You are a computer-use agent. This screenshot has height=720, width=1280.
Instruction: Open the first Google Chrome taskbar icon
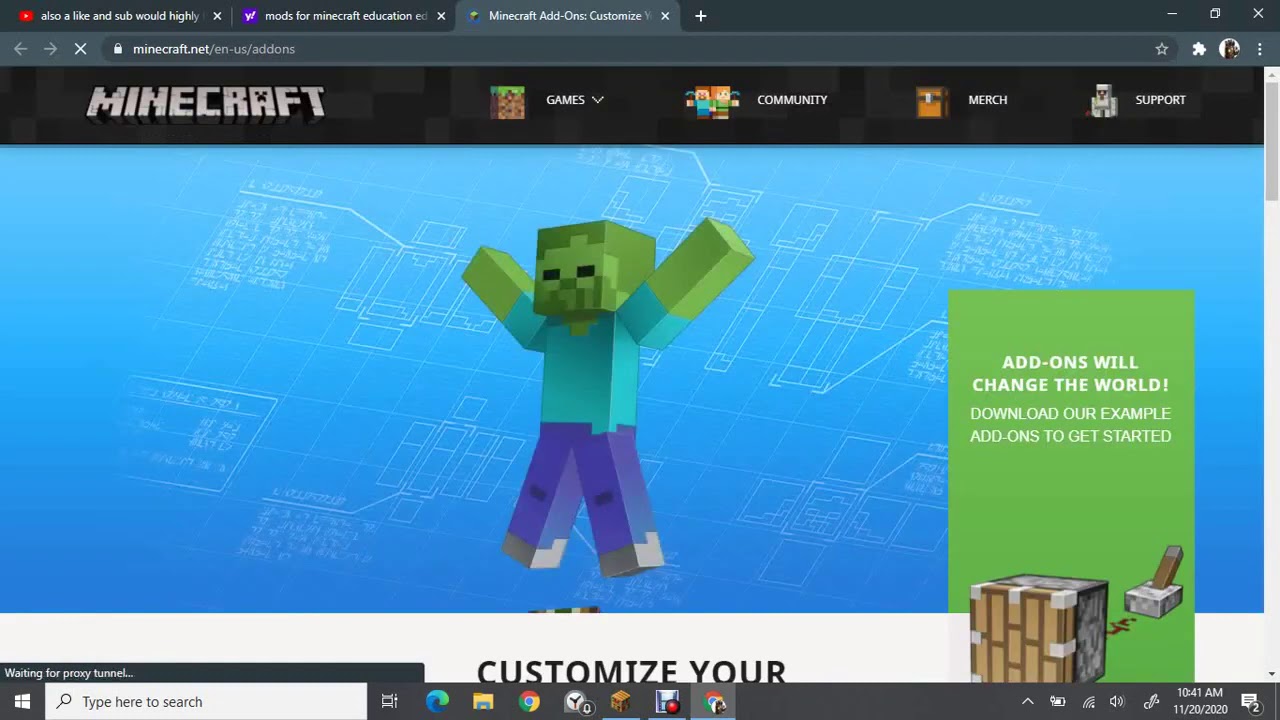click(x=530, y=702)
